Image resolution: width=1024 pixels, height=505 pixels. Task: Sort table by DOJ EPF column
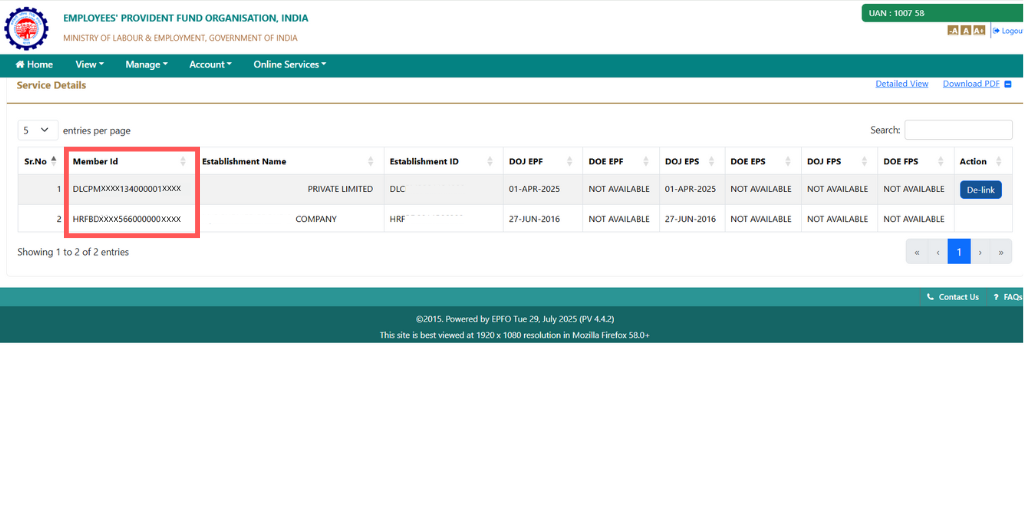(542, 161)
